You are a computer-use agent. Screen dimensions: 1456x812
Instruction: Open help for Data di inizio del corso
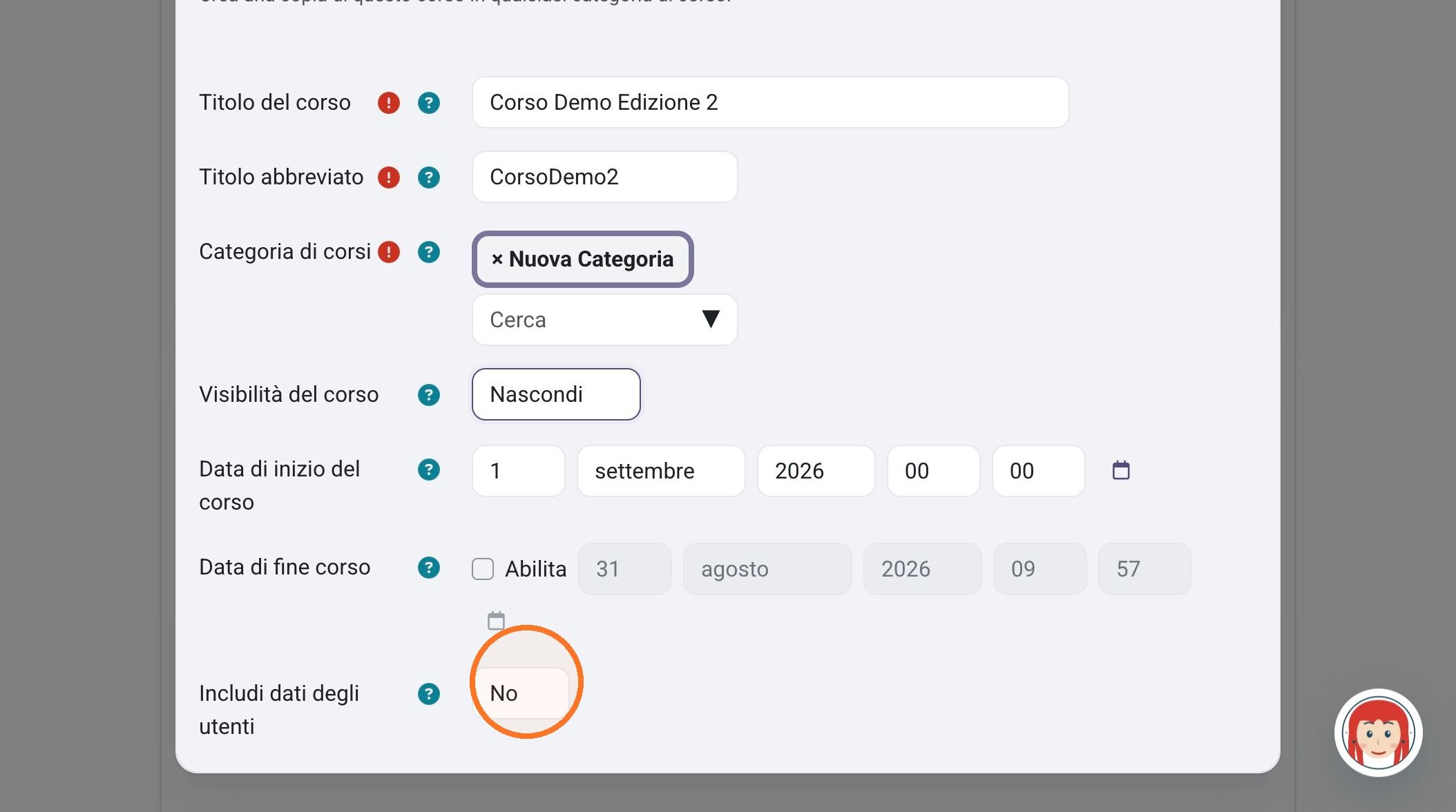pos(429,470)
